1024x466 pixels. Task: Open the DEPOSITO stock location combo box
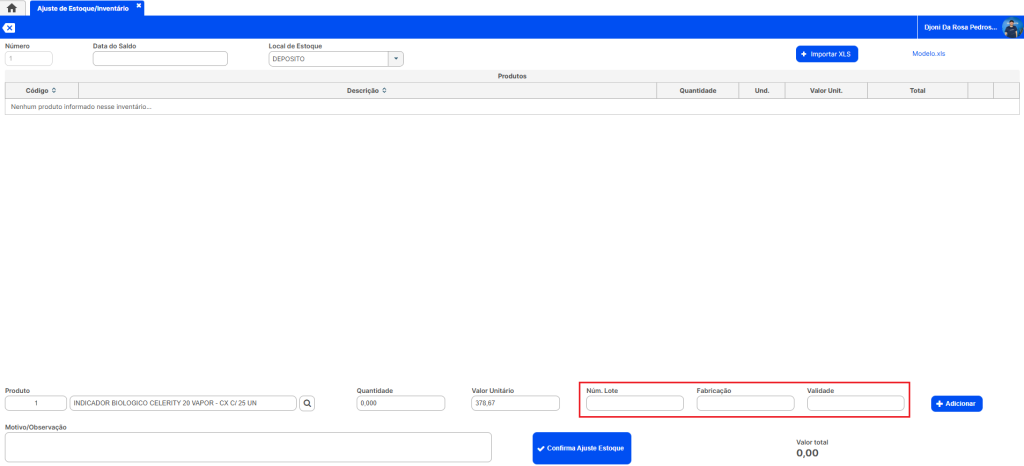coord(329,59)
